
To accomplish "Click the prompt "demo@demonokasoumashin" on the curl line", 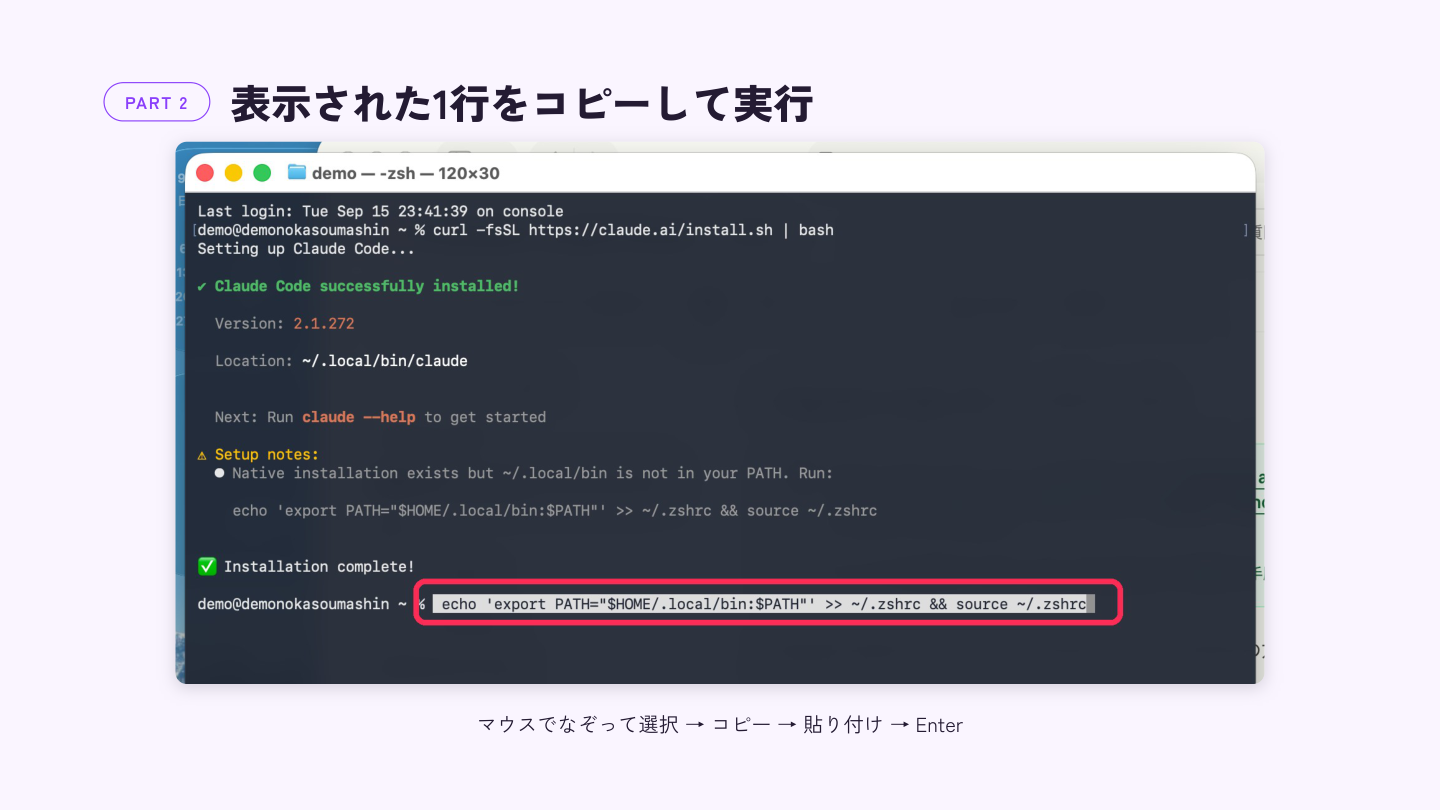I will [293, 230].
